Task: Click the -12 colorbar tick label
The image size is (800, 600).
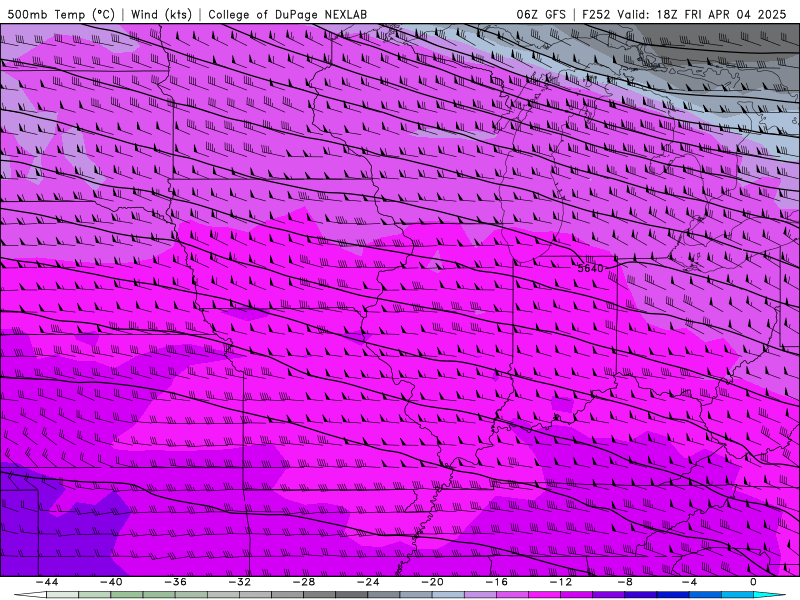Action: pos(561,582)
